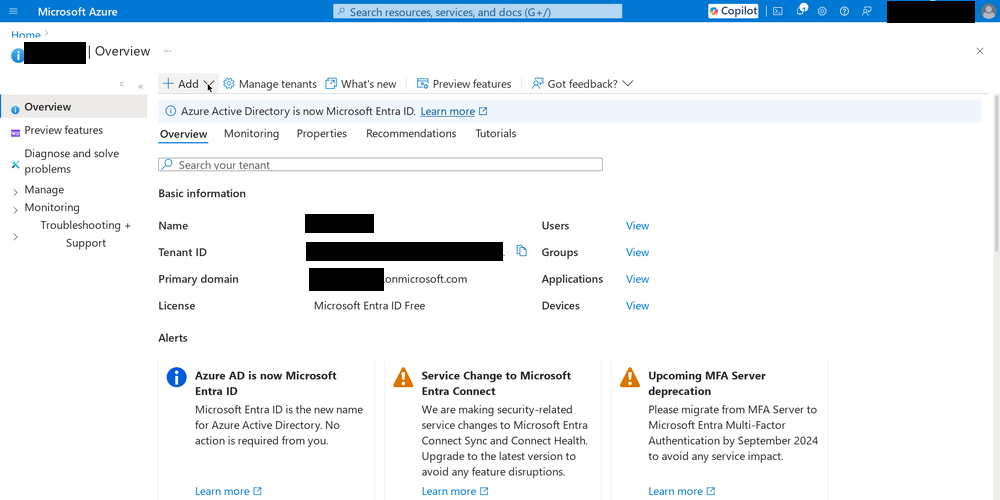The width and height of the screenshot is (1000, 500).
Task: Click the global search resources box
Action: (477, 11)
